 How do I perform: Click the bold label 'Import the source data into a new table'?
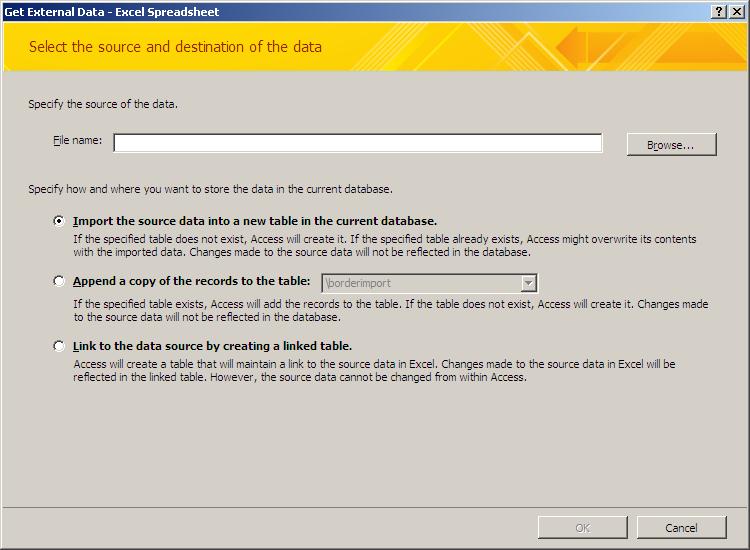pos(255,221)
